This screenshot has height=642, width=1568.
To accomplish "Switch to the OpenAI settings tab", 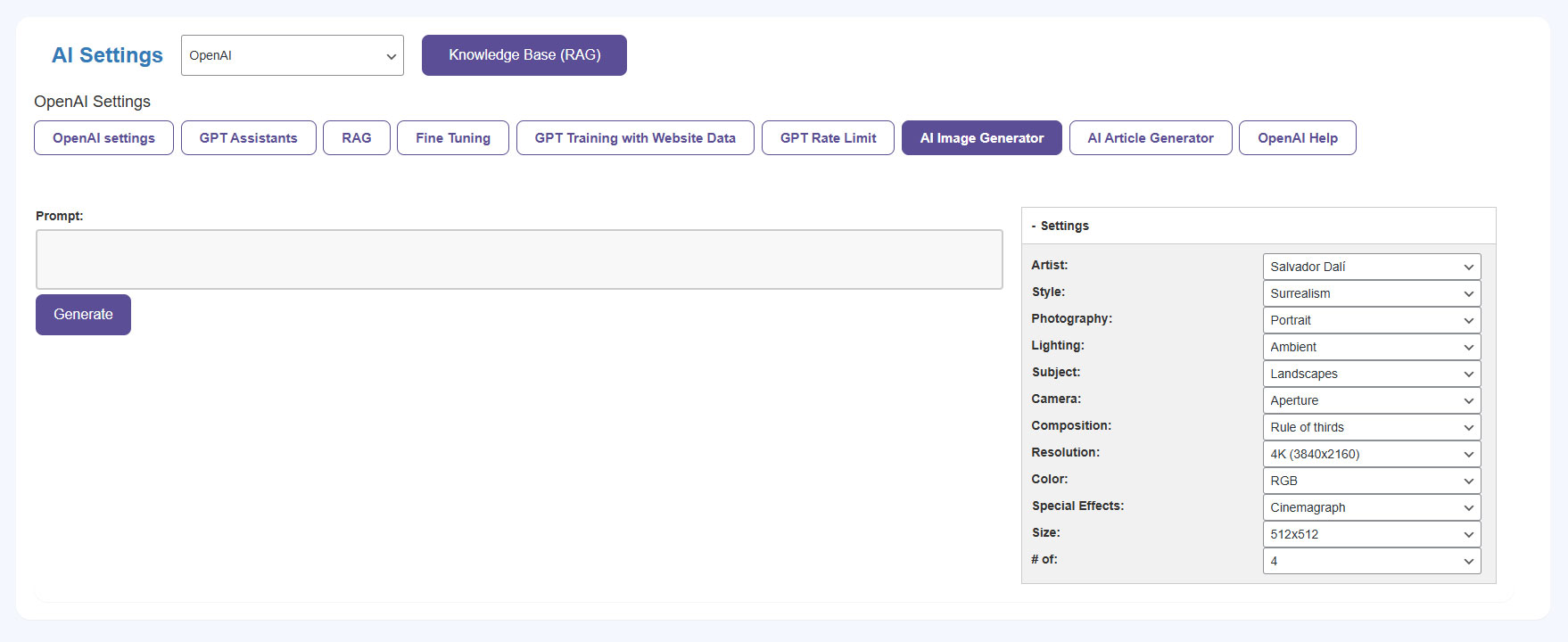I will coord(103,138).
